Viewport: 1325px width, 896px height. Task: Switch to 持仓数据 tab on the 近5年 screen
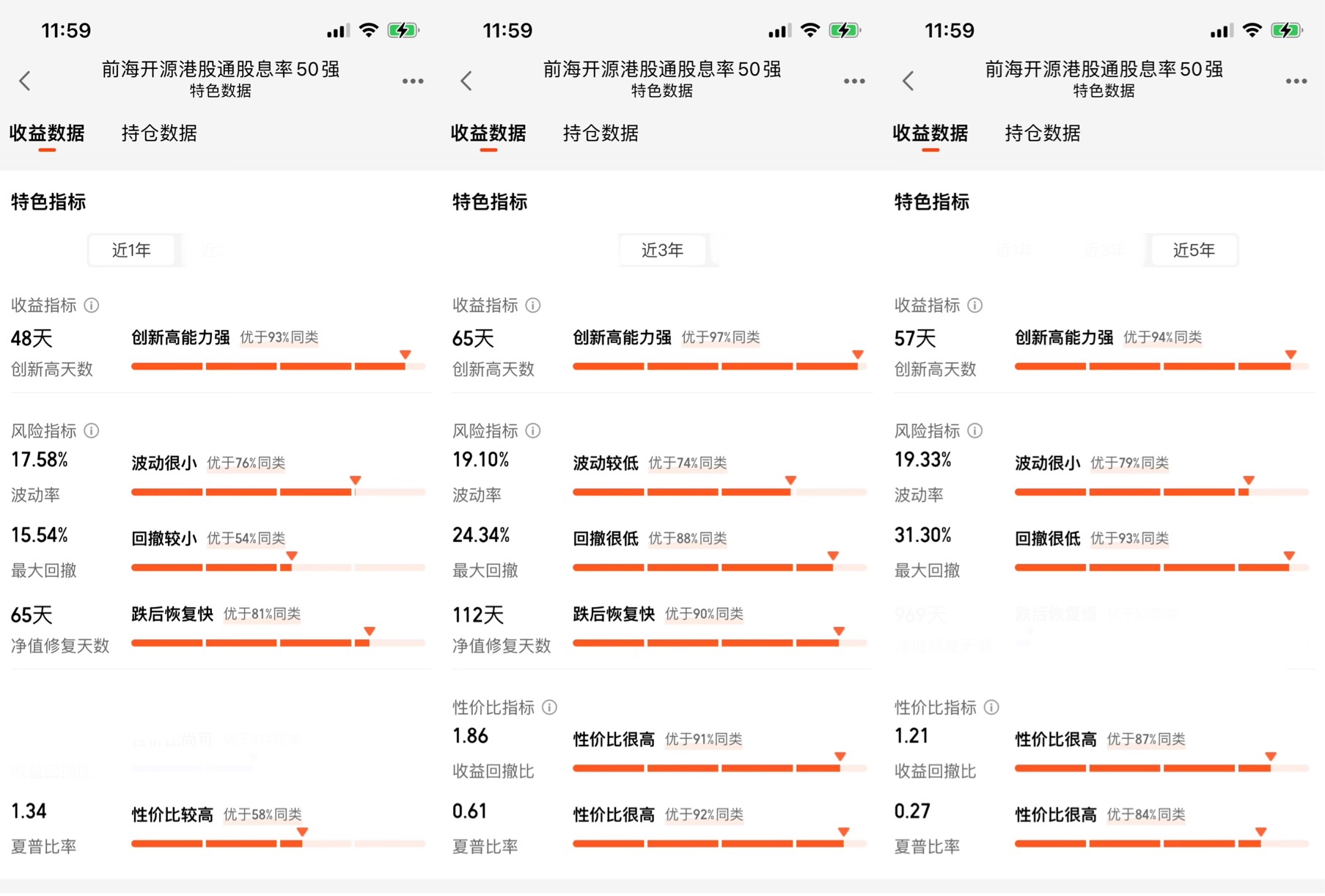pyautogui.click(x=1043, y=133)
